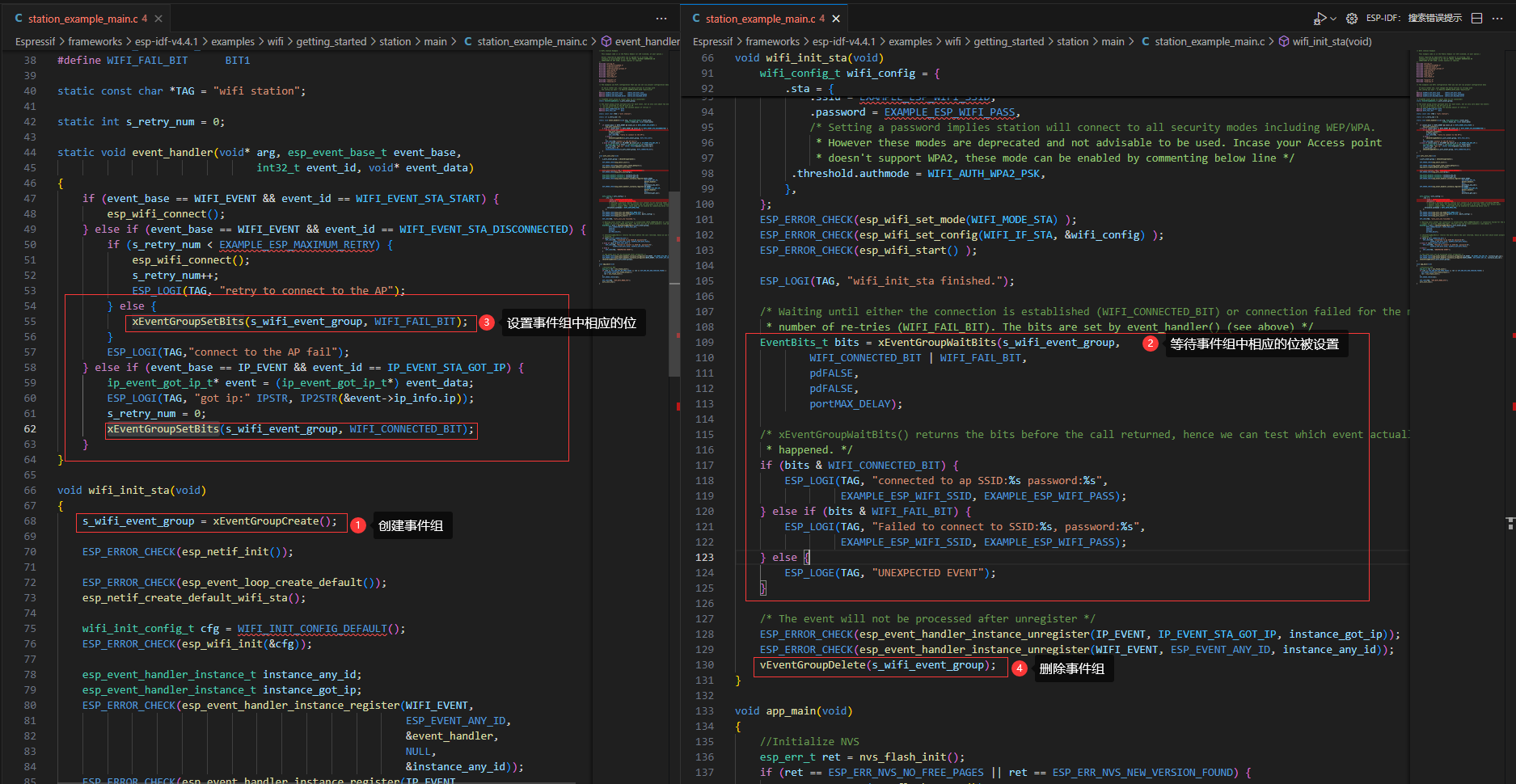Select the right station_example_main.c tab
The image size is (1516, 784).
point(765,19)
